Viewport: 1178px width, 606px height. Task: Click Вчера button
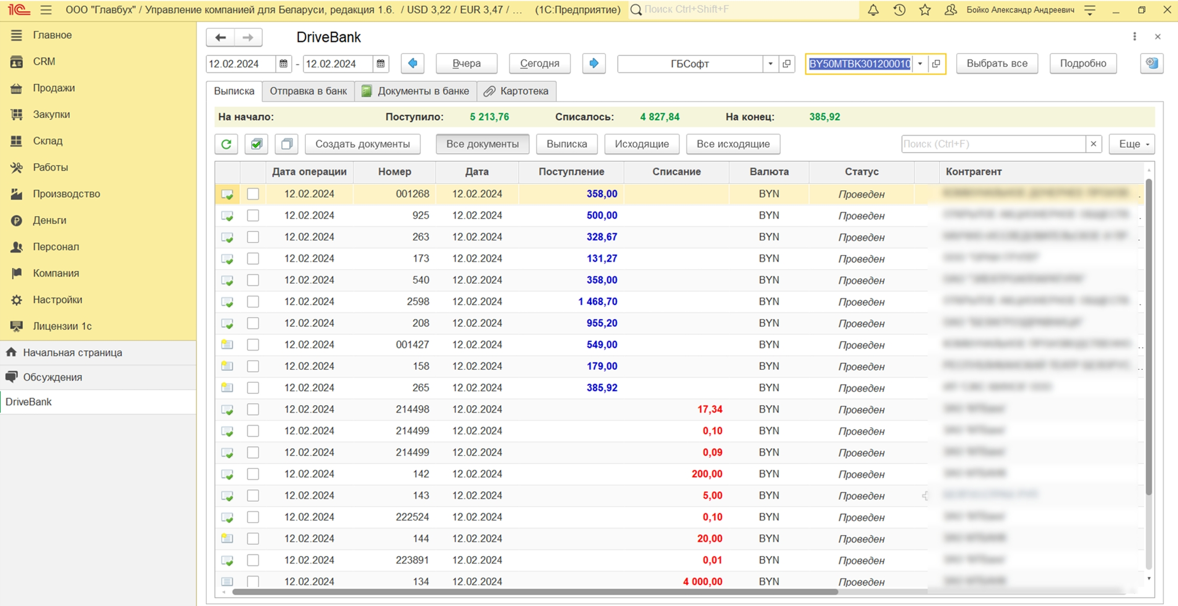(467, 64)
